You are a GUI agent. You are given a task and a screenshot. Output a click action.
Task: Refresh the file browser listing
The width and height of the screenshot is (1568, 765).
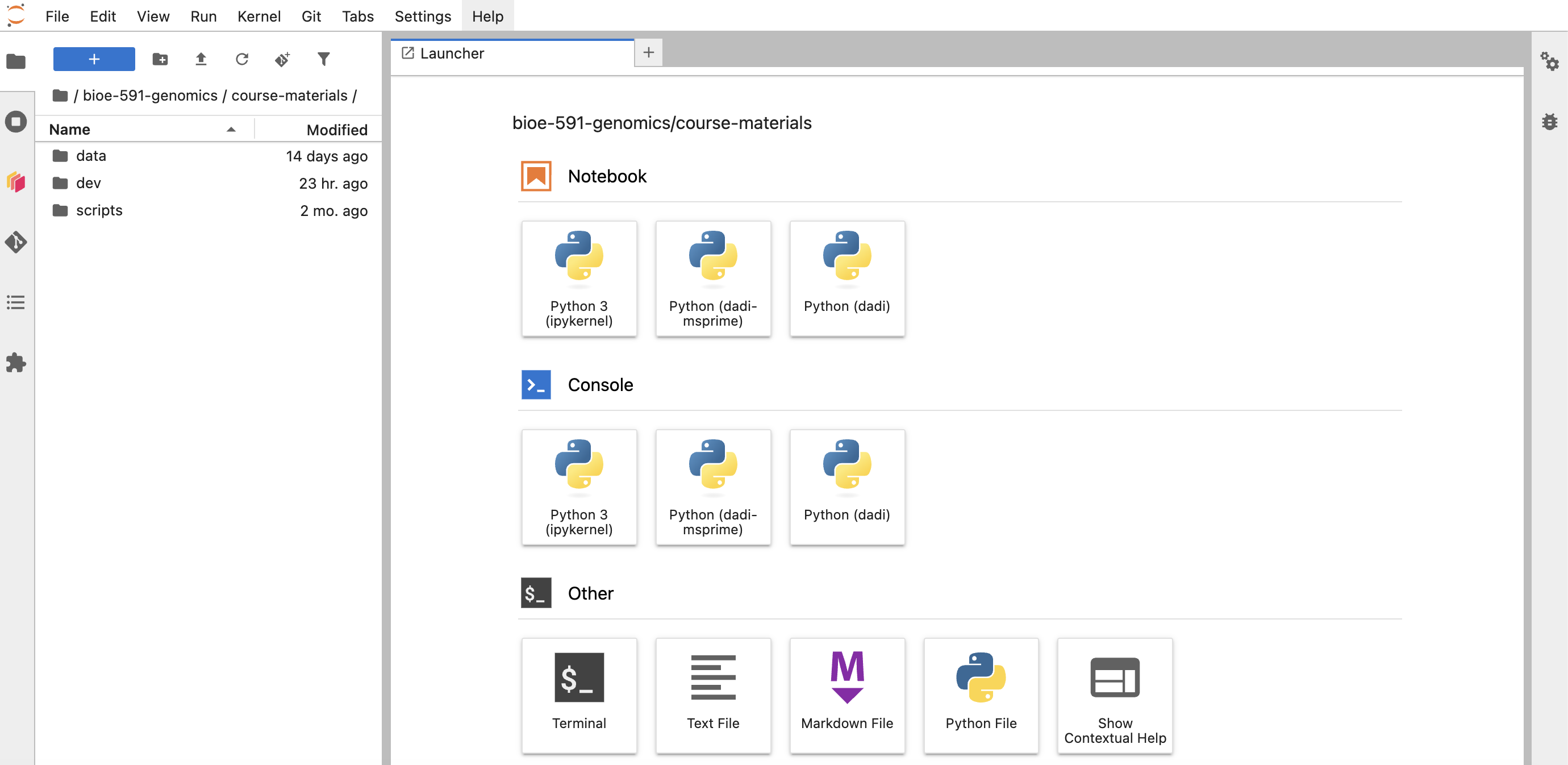pyautogui.click(x=241, y=59)
